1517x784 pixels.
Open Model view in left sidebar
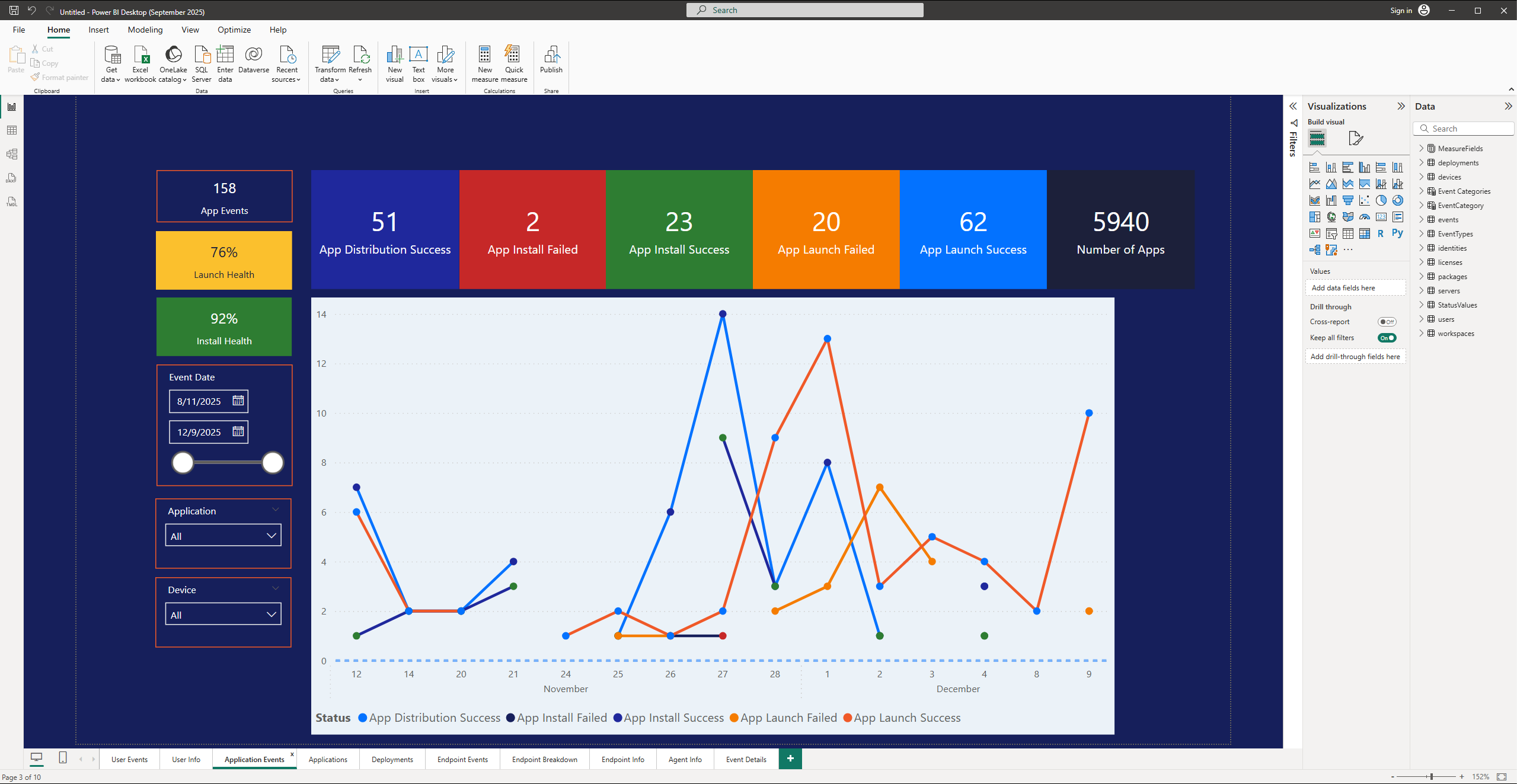pos(12,154)
